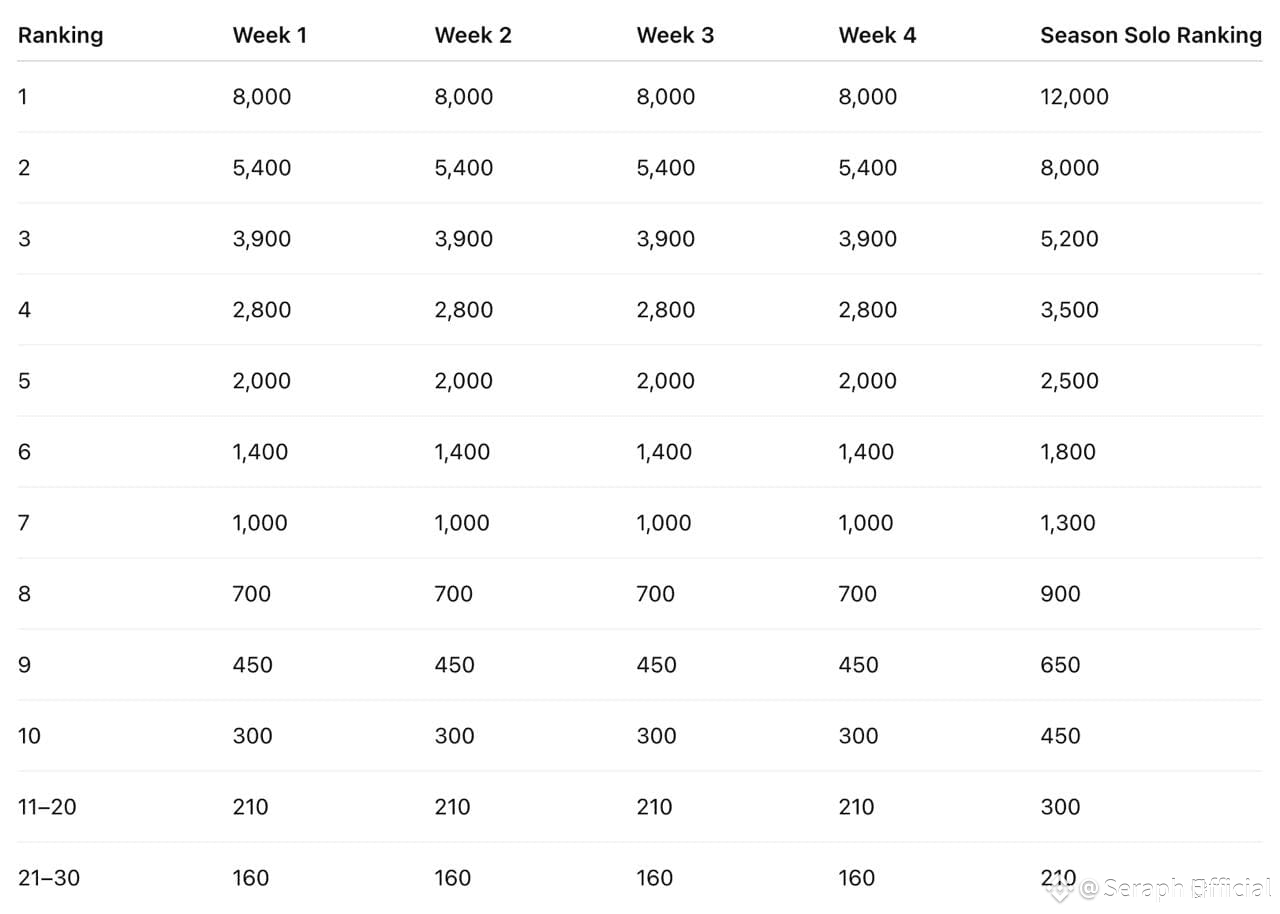This screenshot has width=1280, height=914.
Task: Click the 5,200 season reward cell
Action: tap(1069, 239)
